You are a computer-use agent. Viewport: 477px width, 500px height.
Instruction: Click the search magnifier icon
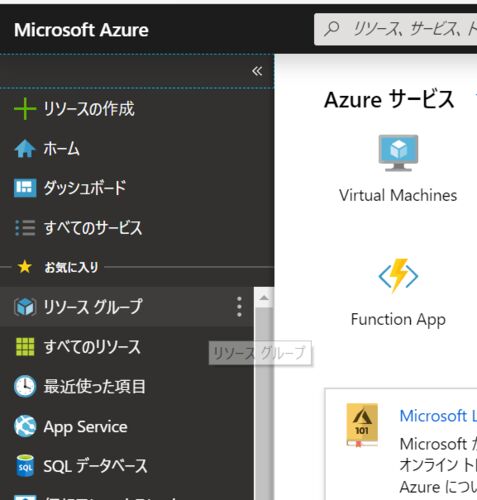(x=332, y=29)
